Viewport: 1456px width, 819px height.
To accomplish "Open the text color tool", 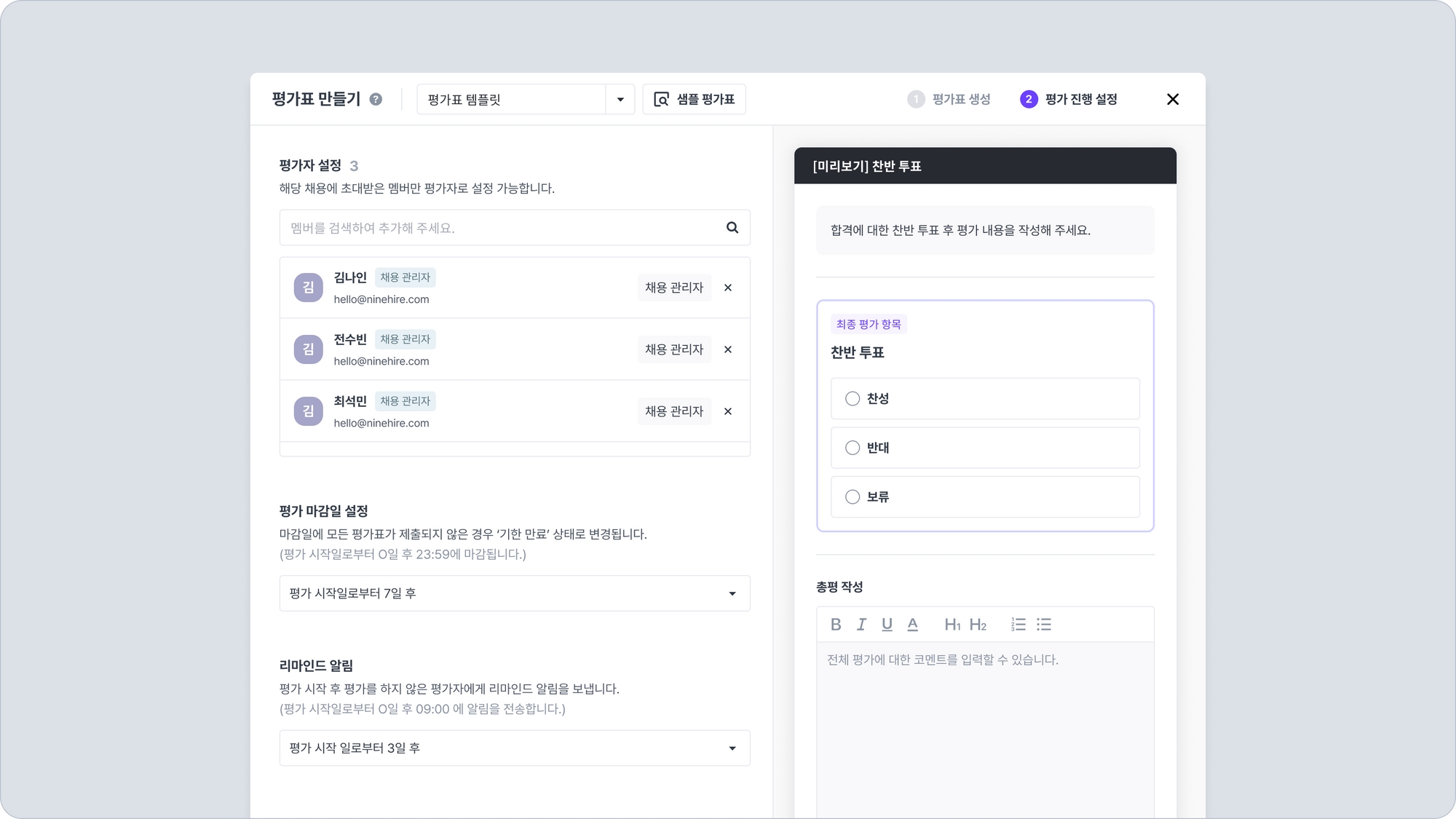I will pyautogui.click(x=912, y=625).
